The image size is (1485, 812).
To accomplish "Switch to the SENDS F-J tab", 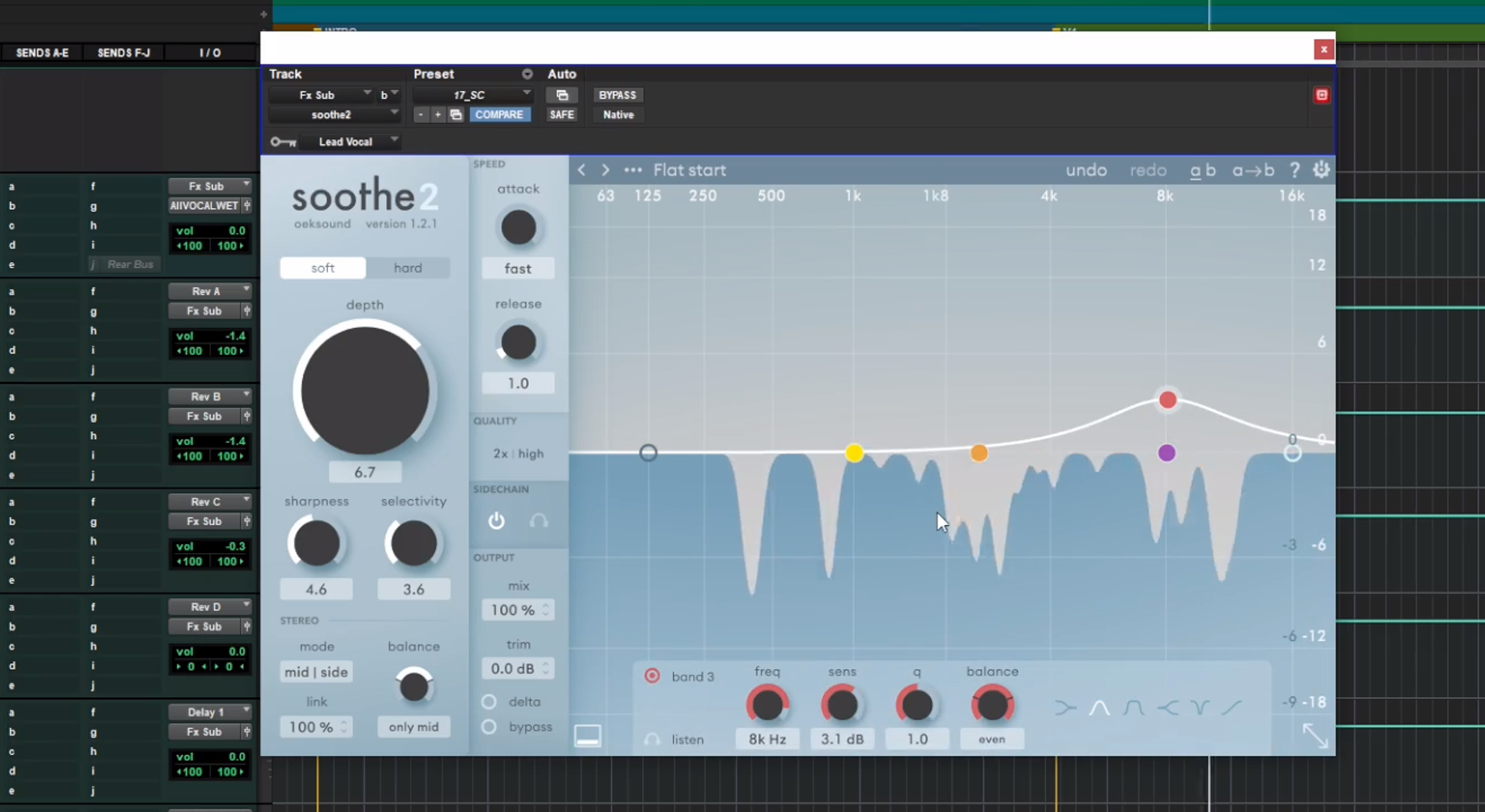I will pyautogui.click(x=123, y=53).
